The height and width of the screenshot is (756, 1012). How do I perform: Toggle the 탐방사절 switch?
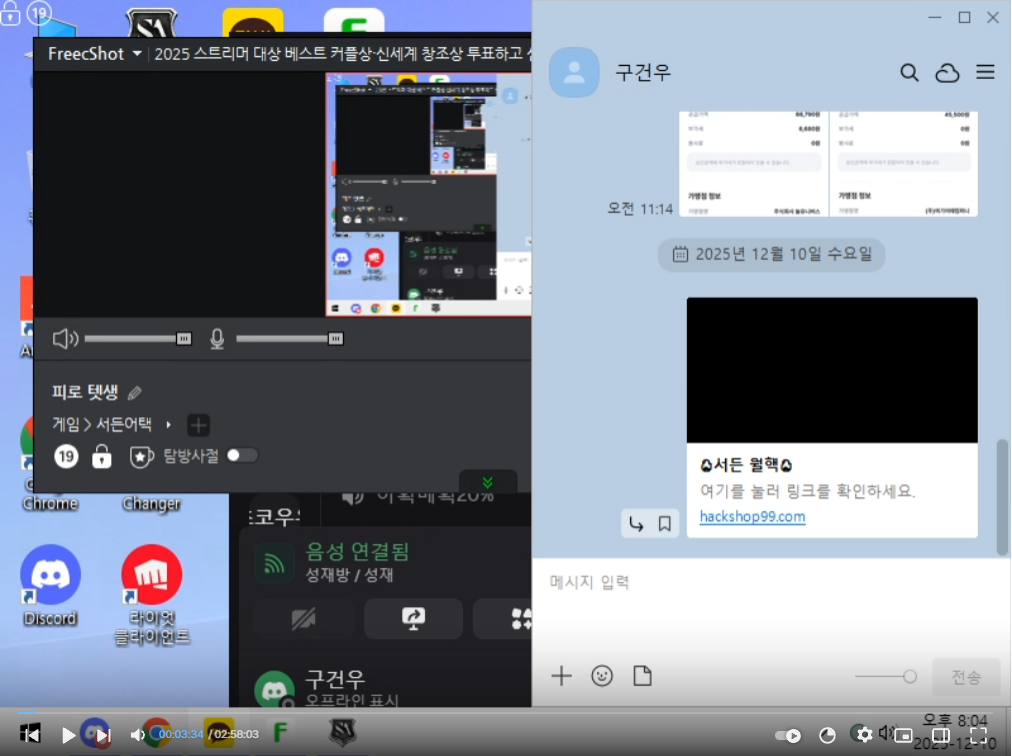tap(242, 456)
